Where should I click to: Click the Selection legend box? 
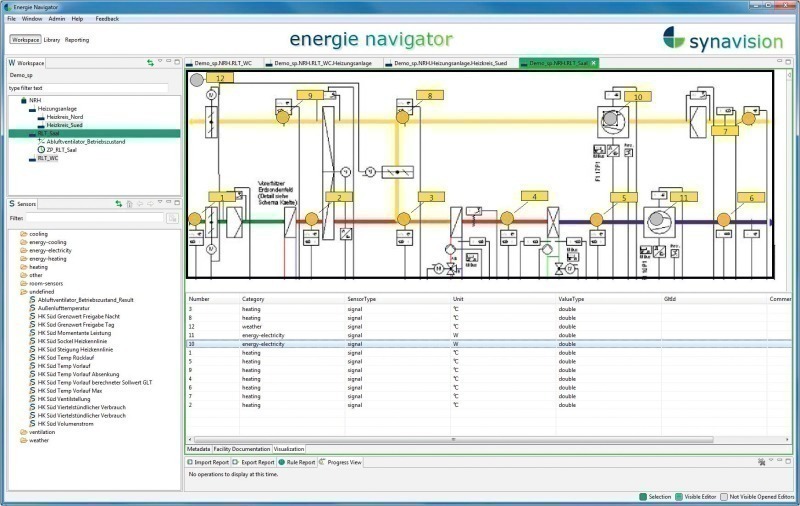click(x=643, y=496)
